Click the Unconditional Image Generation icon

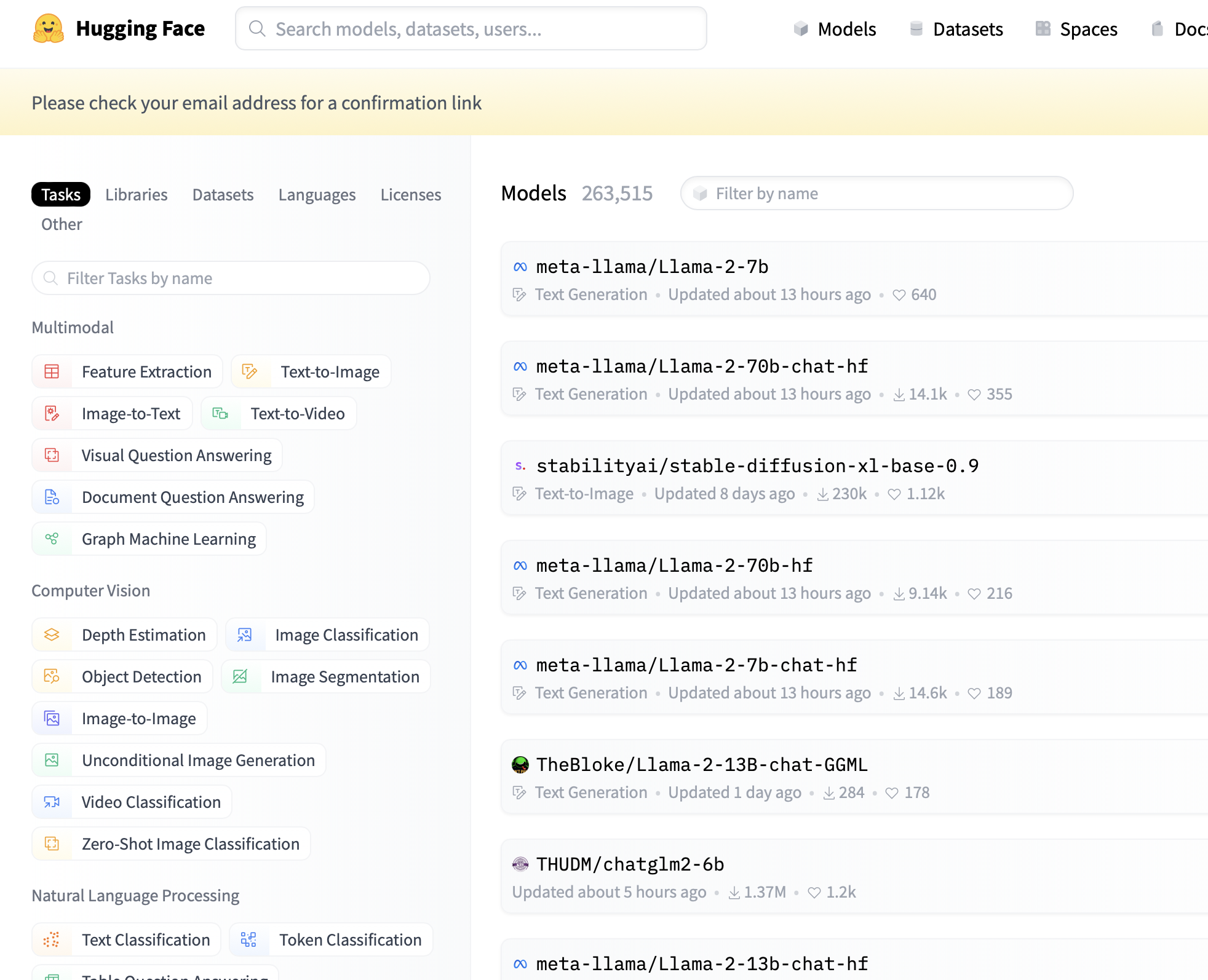coord(52,761)
